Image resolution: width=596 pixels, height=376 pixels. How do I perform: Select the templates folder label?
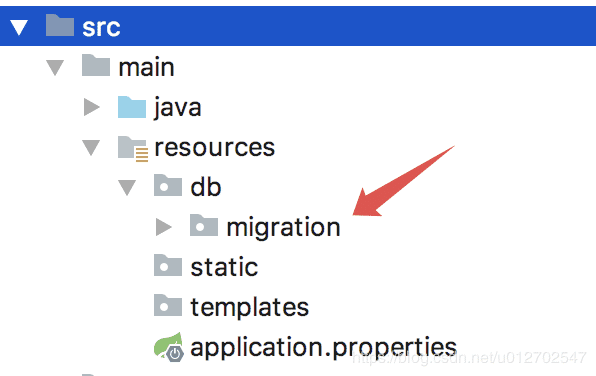coord(250,307)
